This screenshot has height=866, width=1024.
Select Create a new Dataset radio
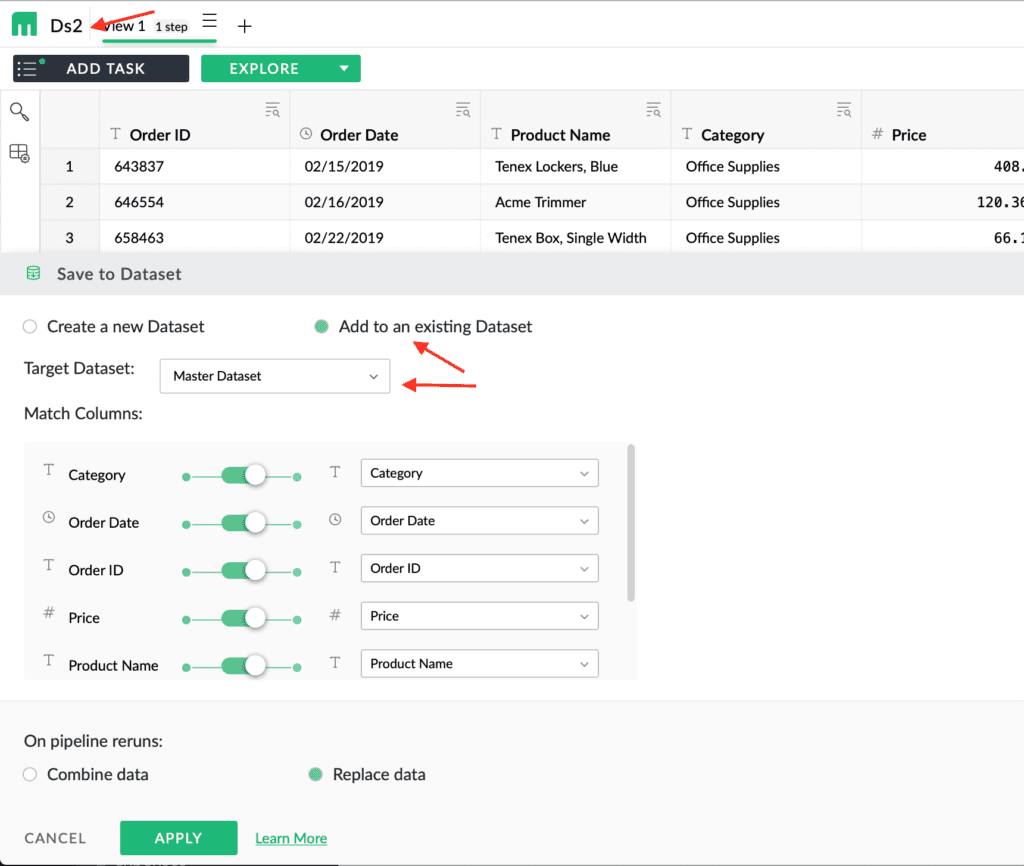[30, 327]
